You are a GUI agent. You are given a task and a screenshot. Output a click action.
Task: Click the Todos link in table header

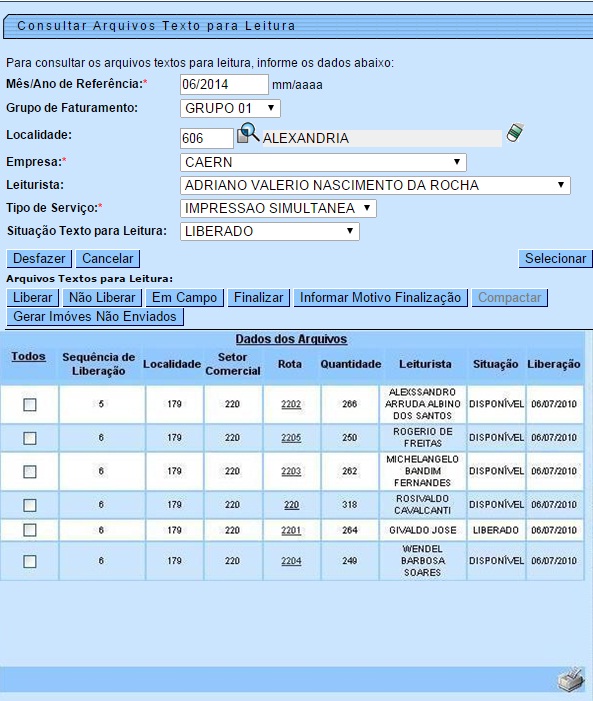pyautogui.click(x=29, y=356)
